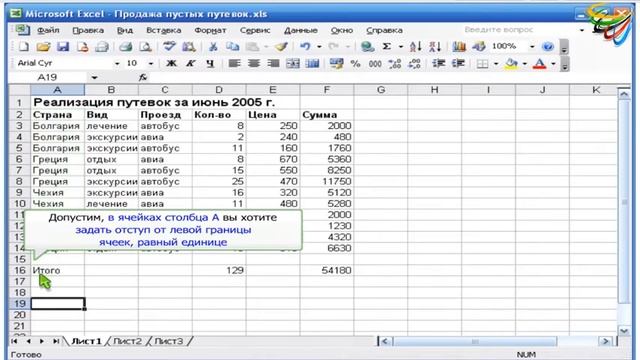Open the Research (reference) tool icon
The width and height of the screenshot is (640, 360).
(189, 47)
